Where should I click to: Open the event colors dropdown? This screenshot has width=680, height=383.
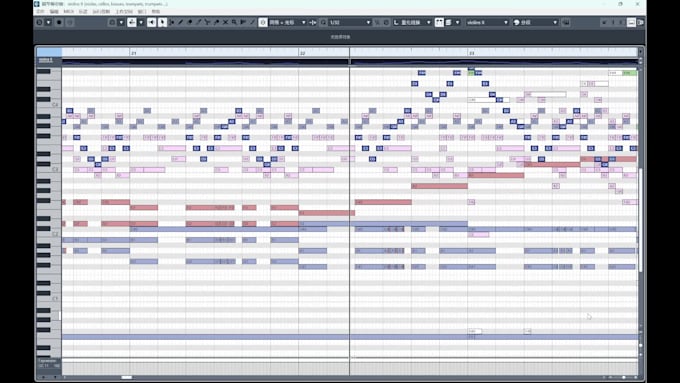535,22
